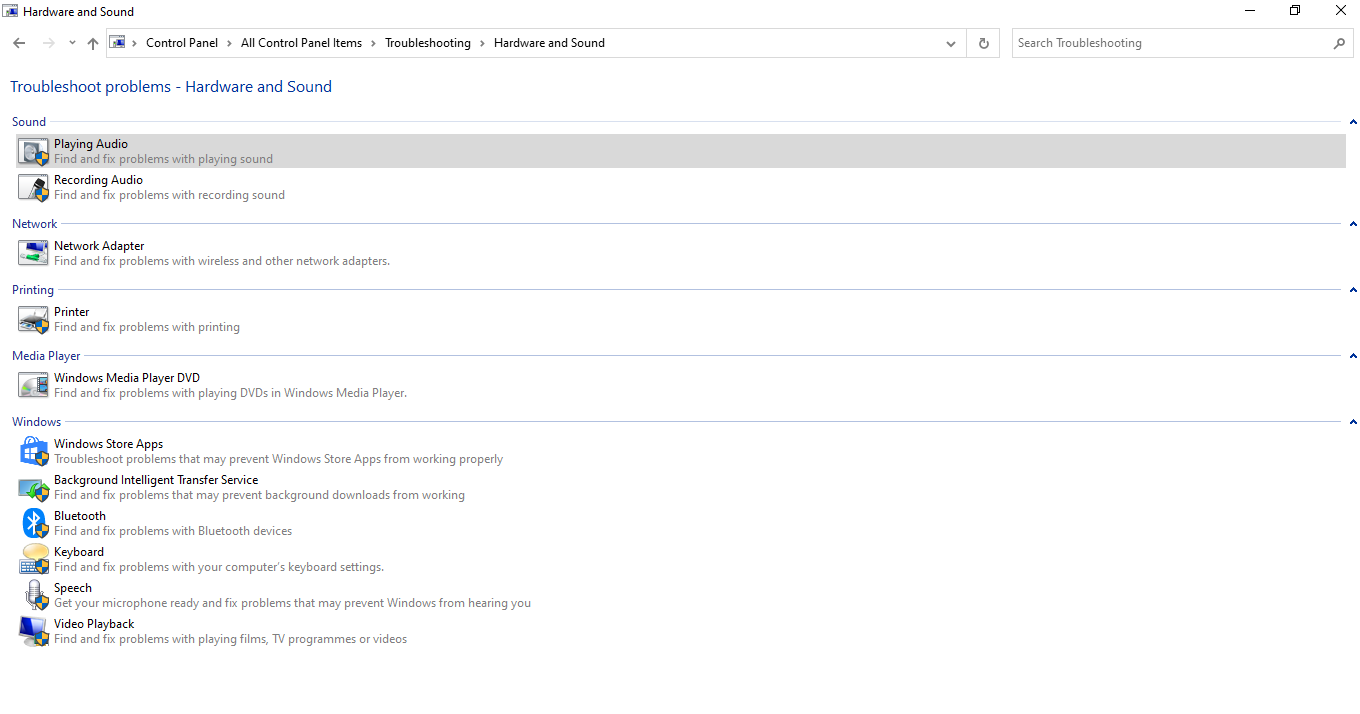Go back with the Back arrow

pyautogui.click(x=19, y=43)
